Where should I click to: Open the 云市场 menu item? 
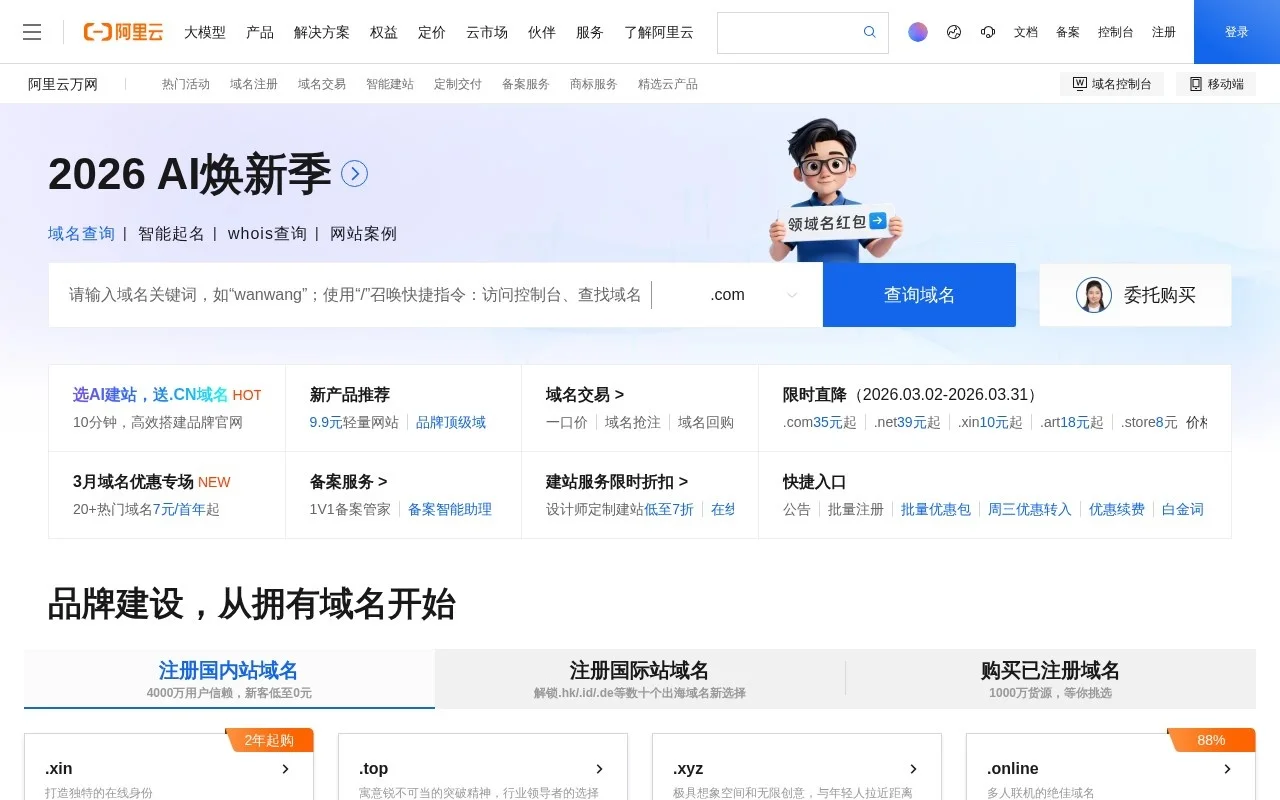[486, 32]
